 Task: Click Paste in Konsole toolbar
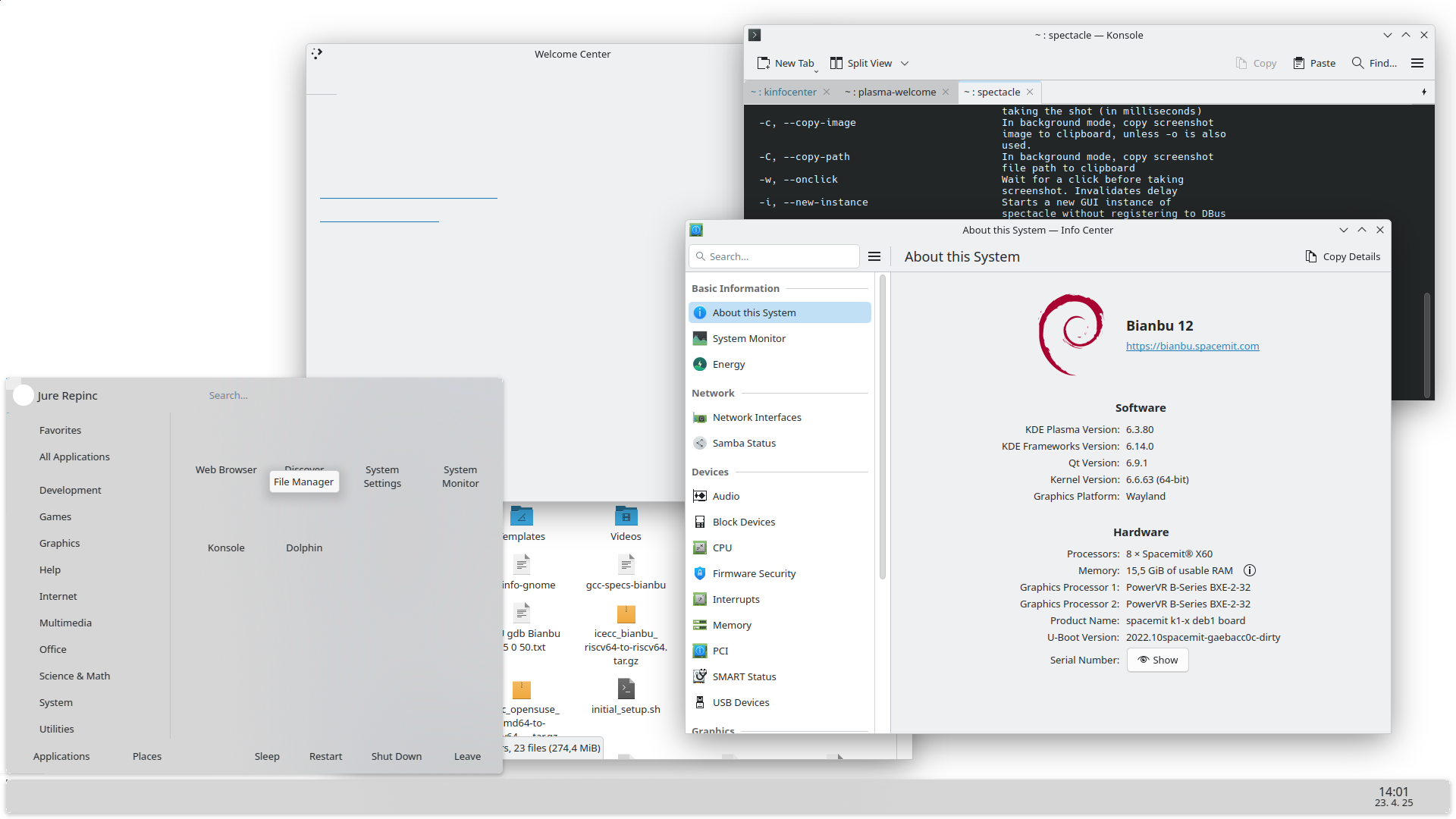1314,63
